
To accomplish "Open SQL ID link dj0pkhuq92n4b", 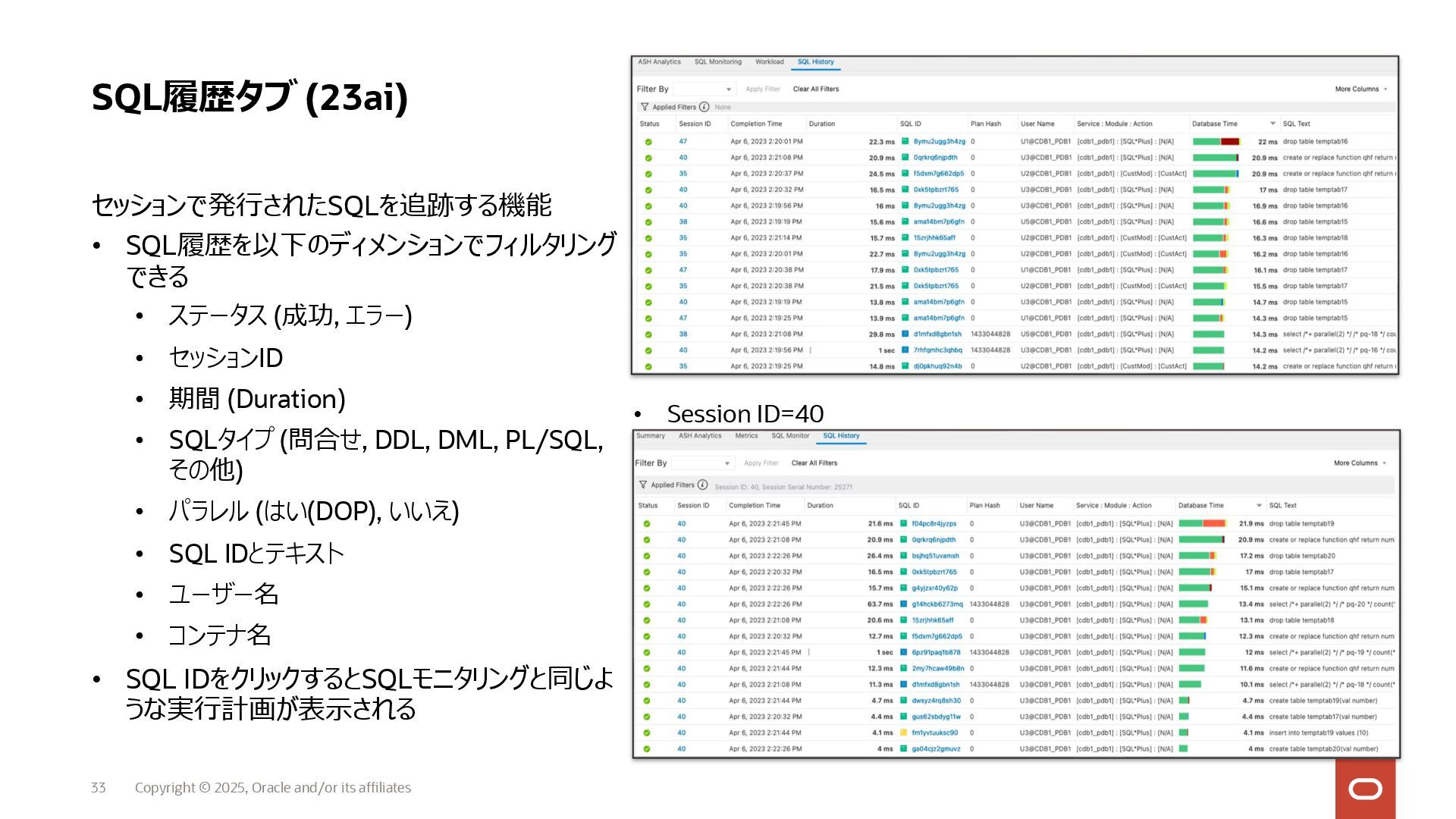I will 937,366.
